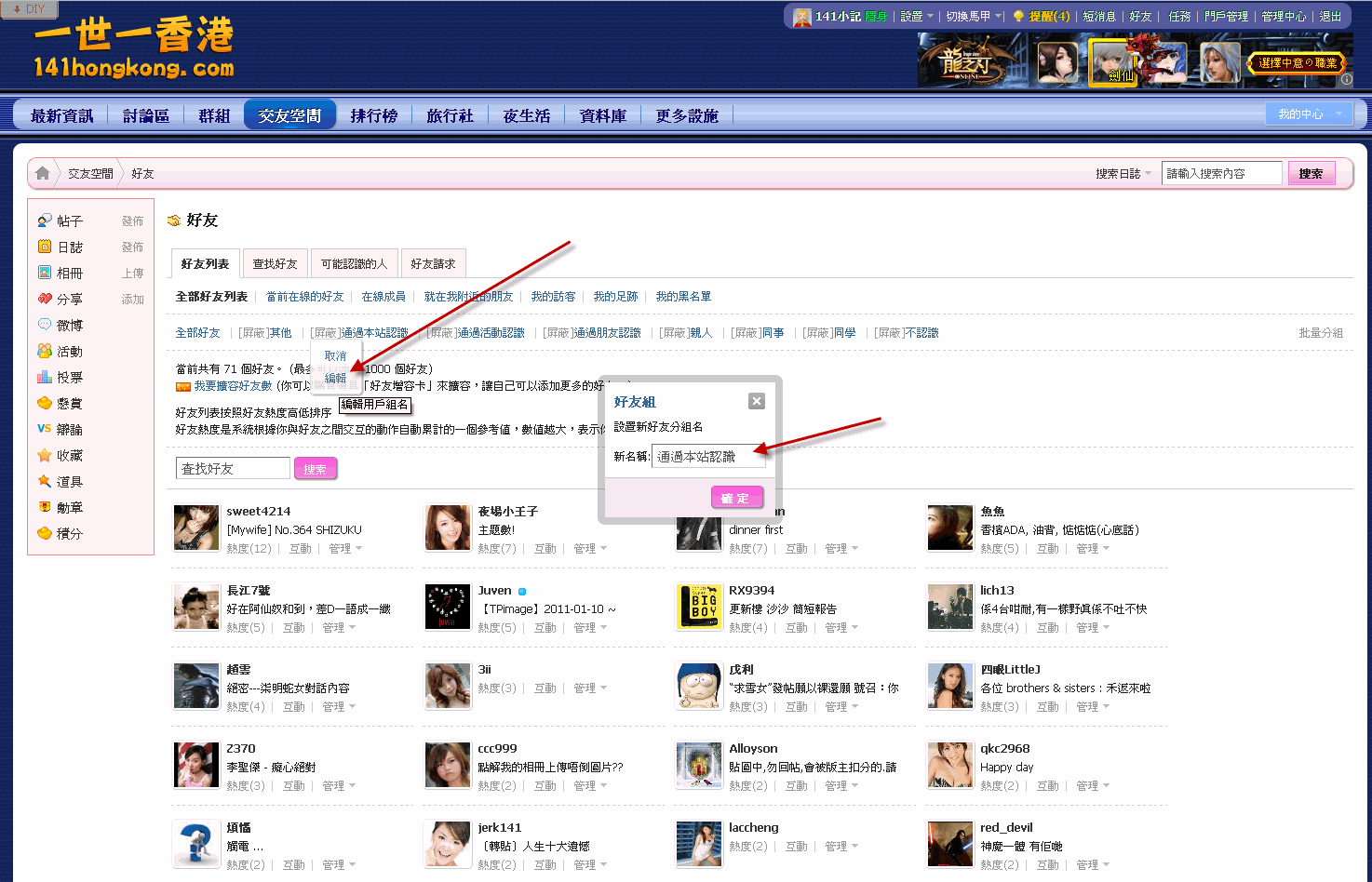Select 編輯 in the group popup menu
Image resolution: width=1372 pixels, height=882 pixels.
(x=335, y=379)
